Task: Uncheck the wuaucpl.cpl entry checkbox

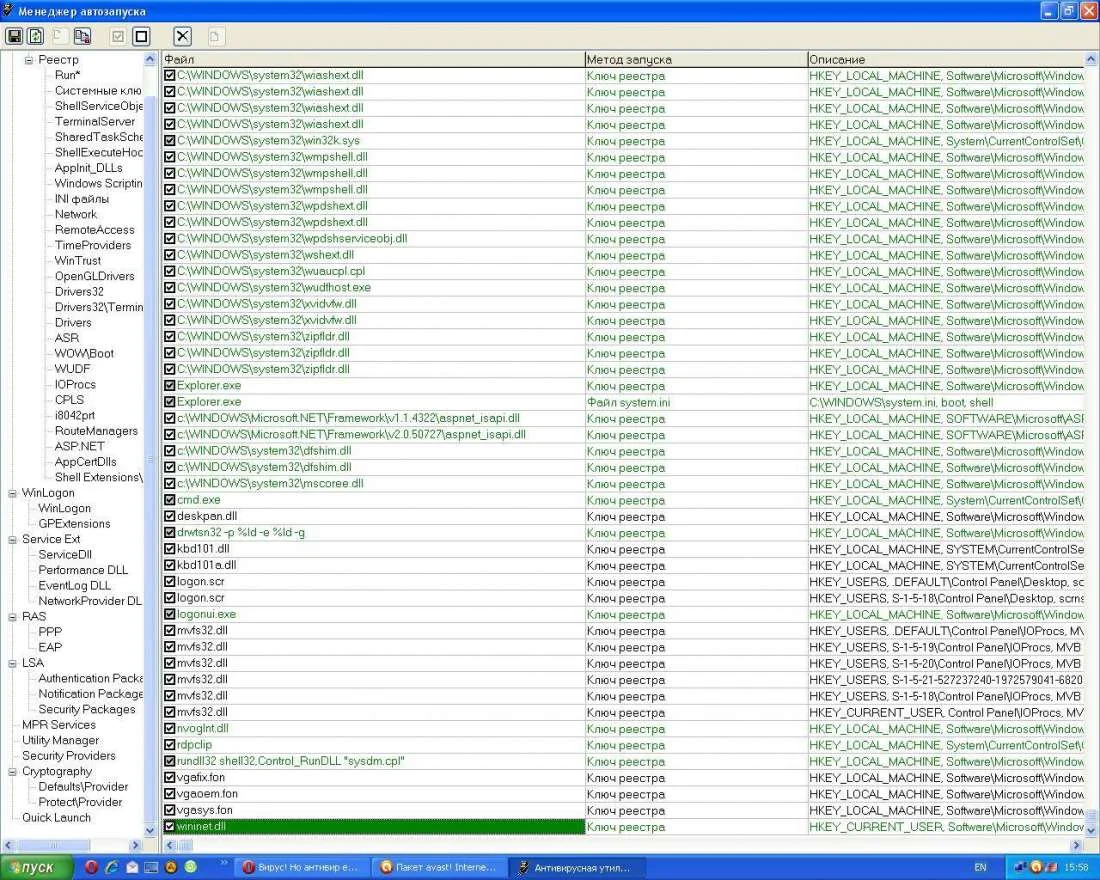Action: (x=169, y=271)
